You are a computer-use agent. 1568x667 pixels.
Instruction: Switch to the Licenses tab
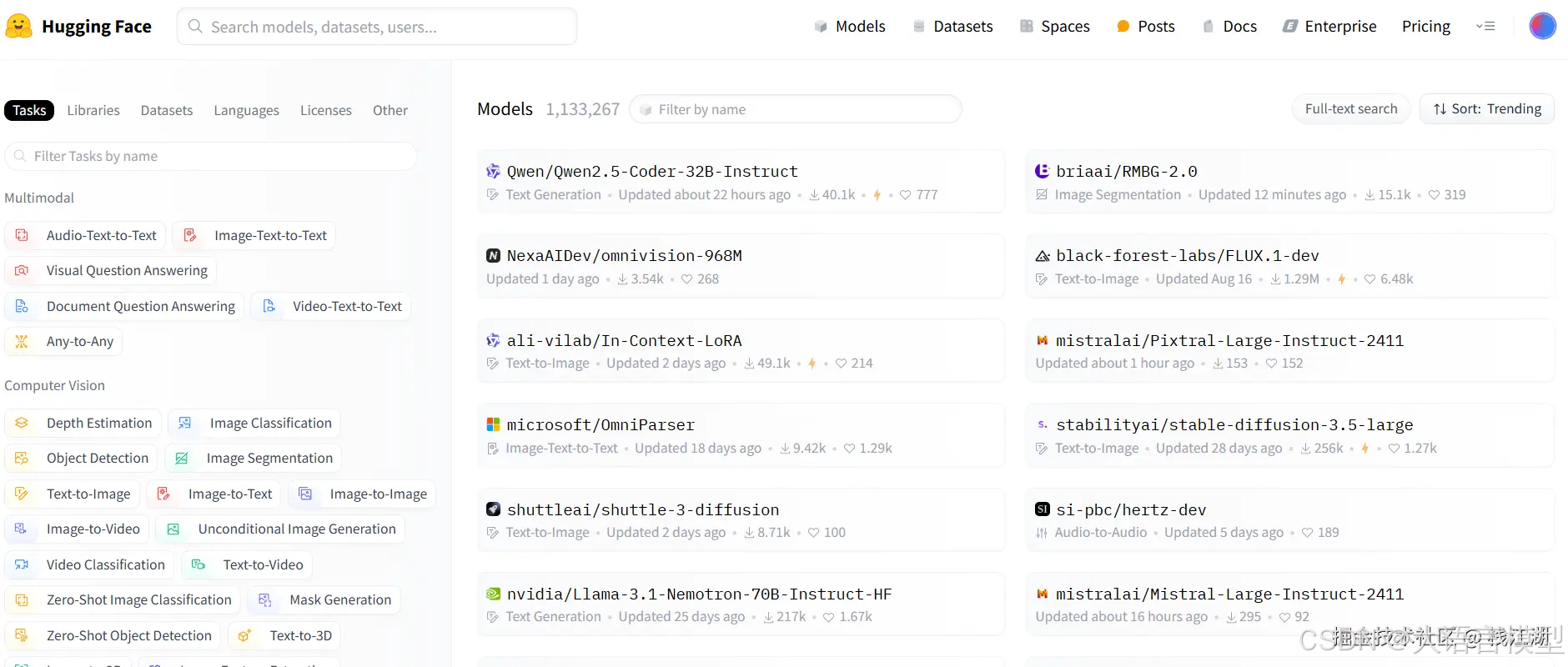(326, 110)
